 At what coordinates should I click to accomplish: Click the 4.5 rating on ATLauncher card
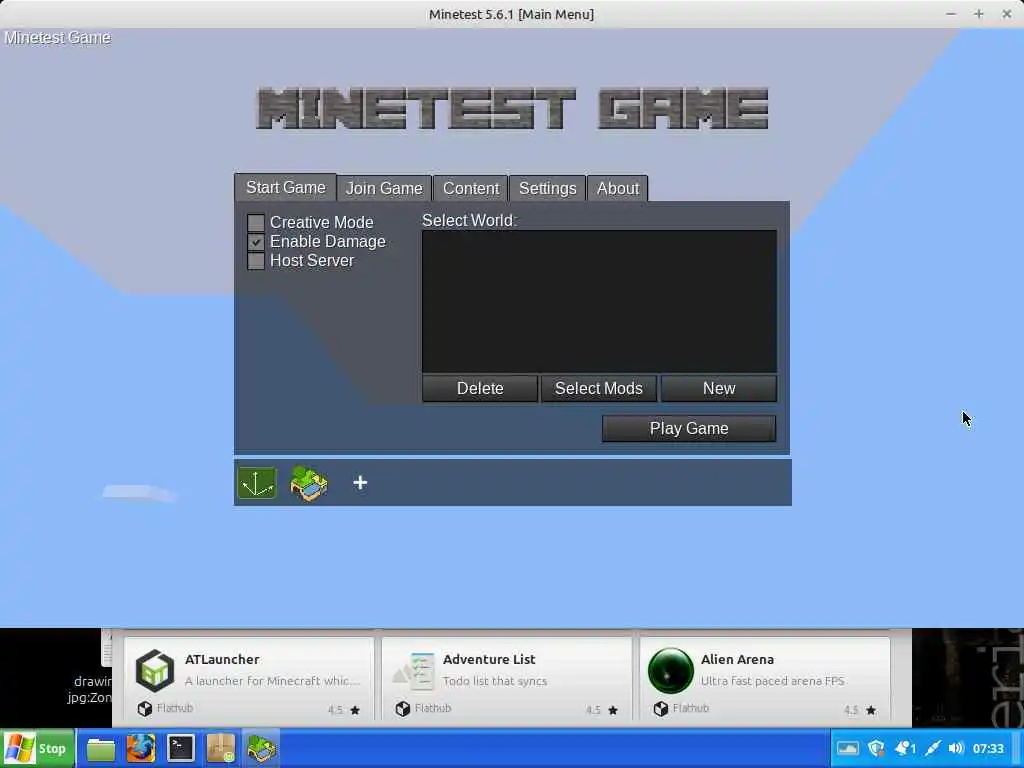[x=335, y=710]
